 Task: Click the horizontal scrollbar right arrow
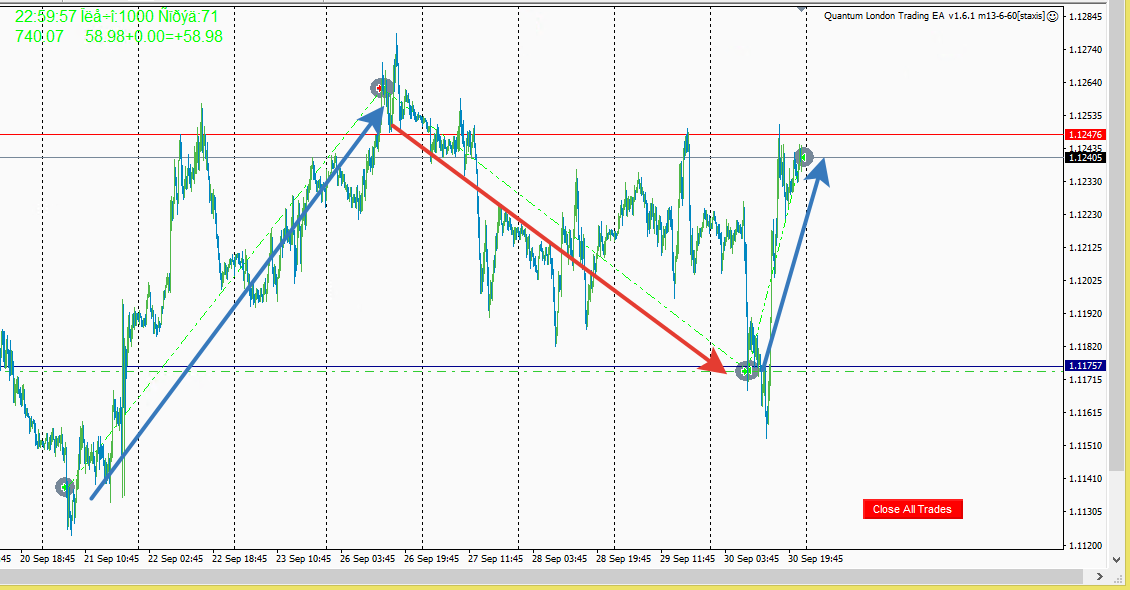point(1100,576)
